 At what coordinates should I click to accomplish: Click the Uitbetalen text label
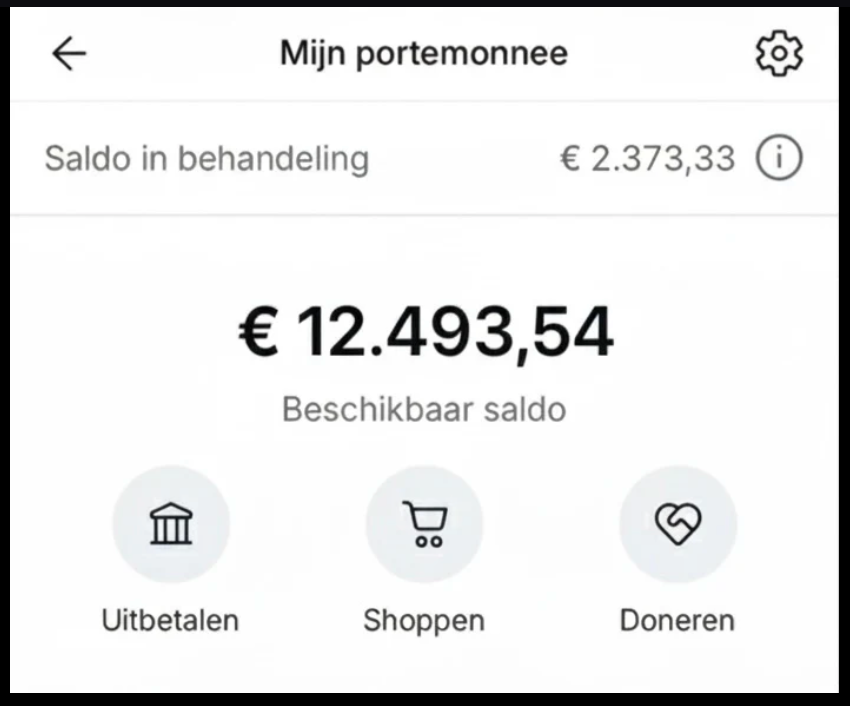170,620
